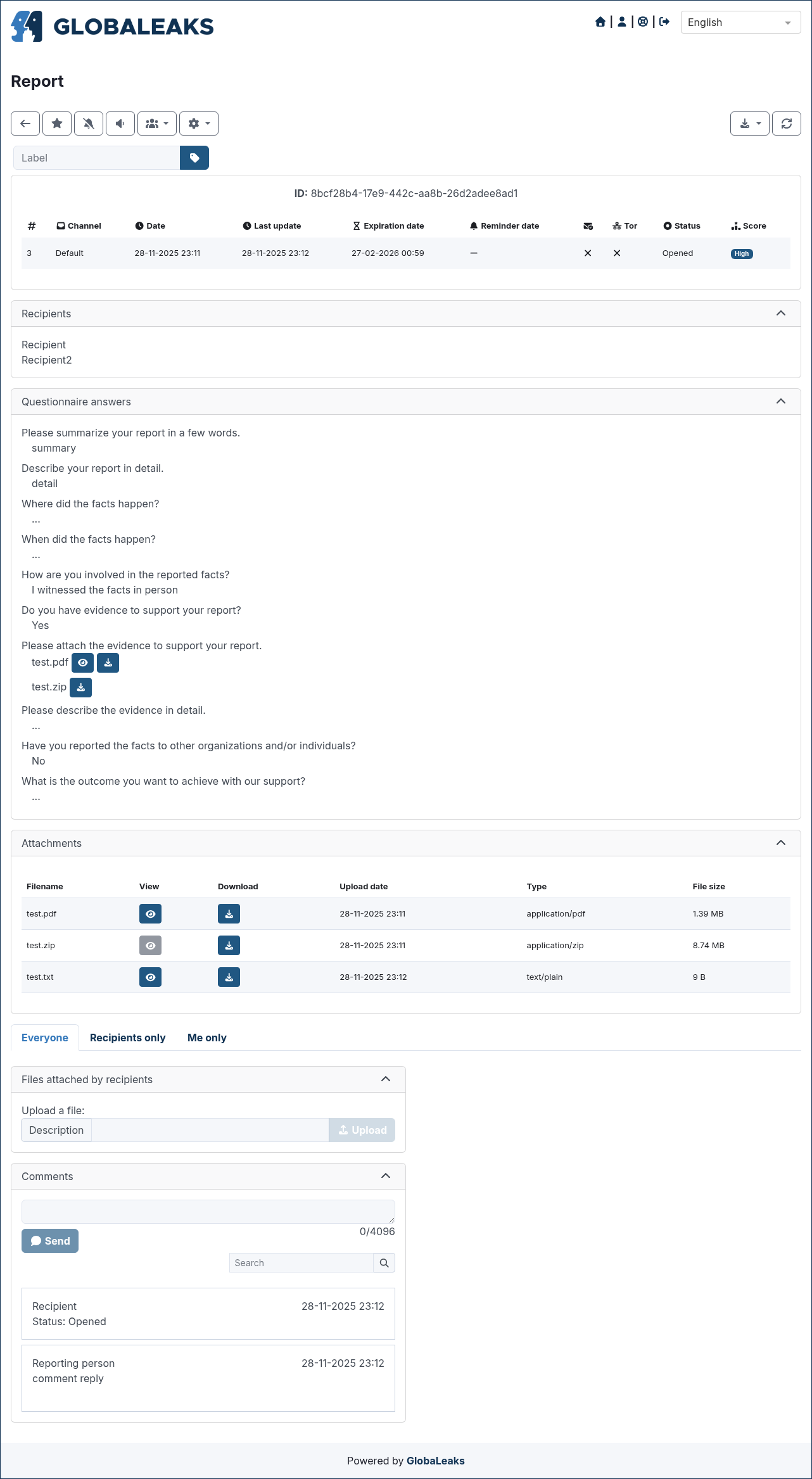Click the blue label tag button
This screenshot has width=812, height=1479.
tap(194, 158)
